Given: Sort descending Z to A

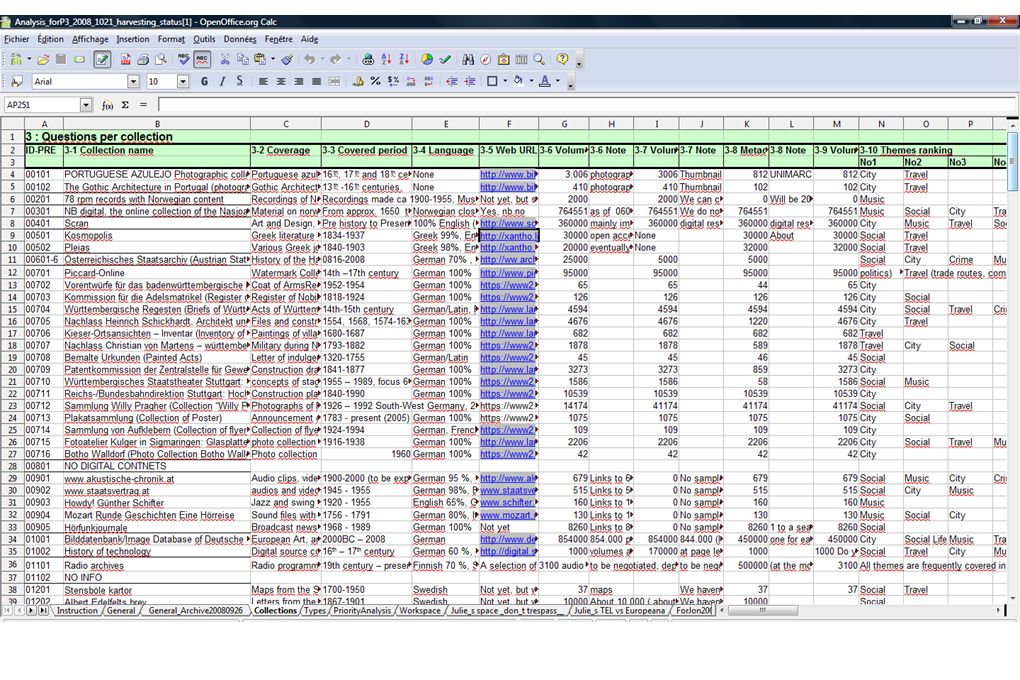Looking at the screenshot, I should [403, 60].
